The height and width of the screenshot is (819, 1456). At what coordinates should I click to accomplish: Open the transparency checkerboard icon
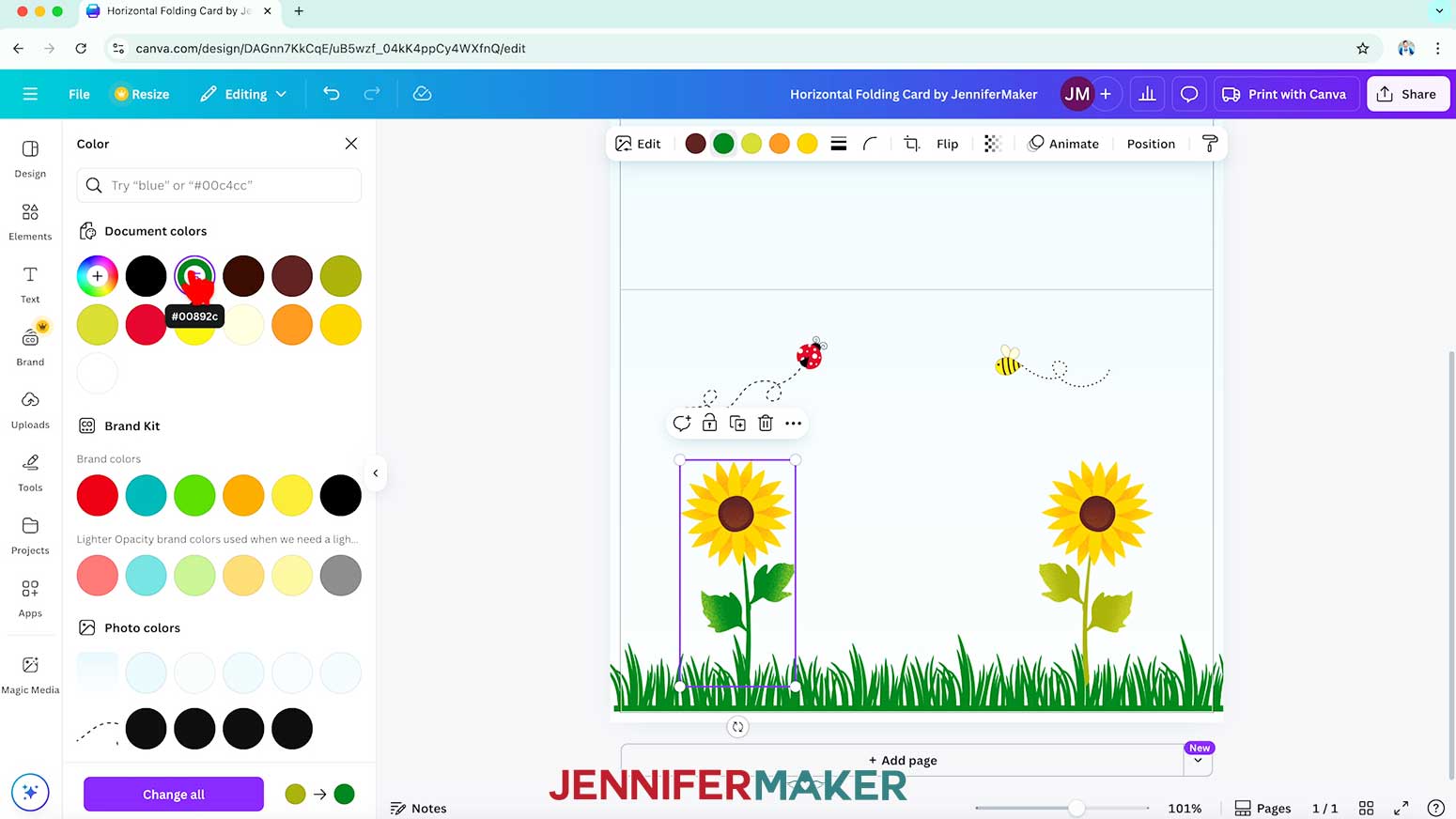(x=993, y=144)
